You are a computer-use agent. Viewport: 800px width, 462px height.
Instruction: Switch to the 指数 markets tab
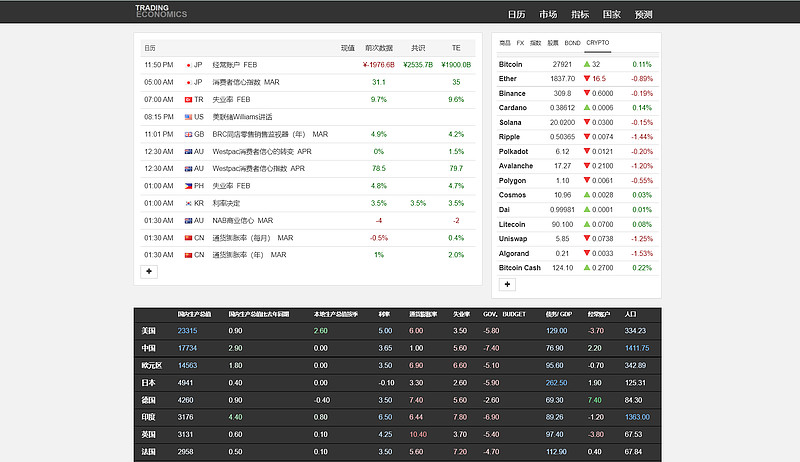535,43
